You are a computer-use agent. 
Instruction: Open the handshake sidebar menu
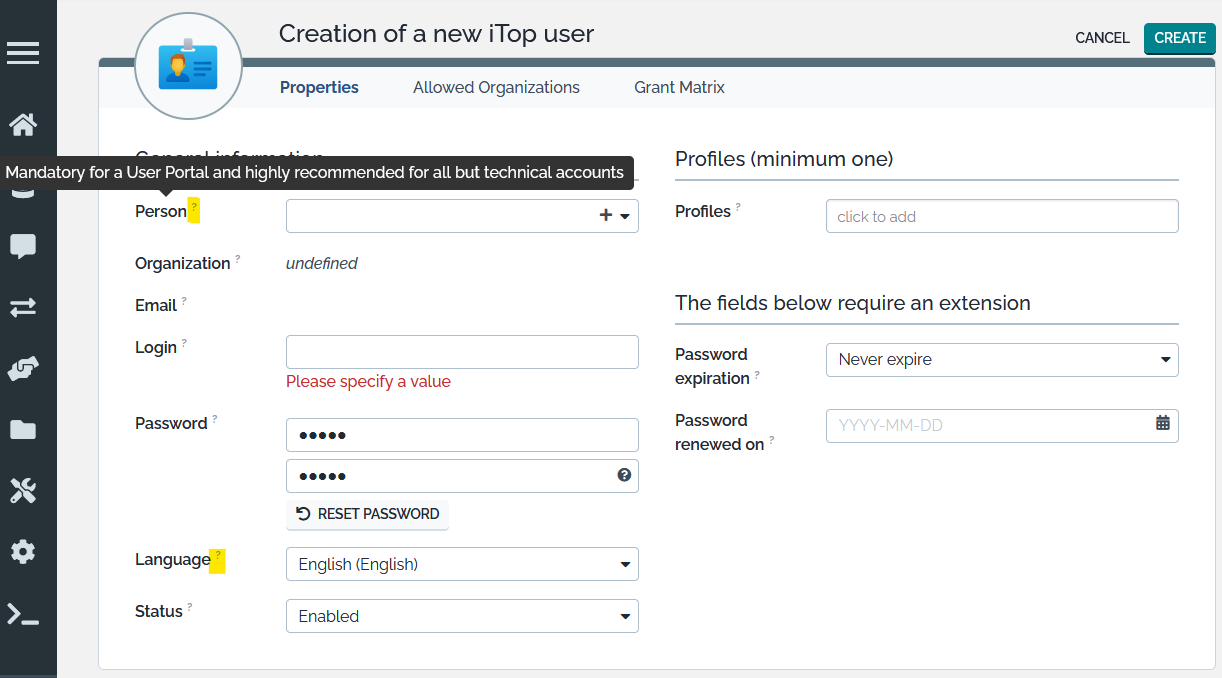(23, 369)
